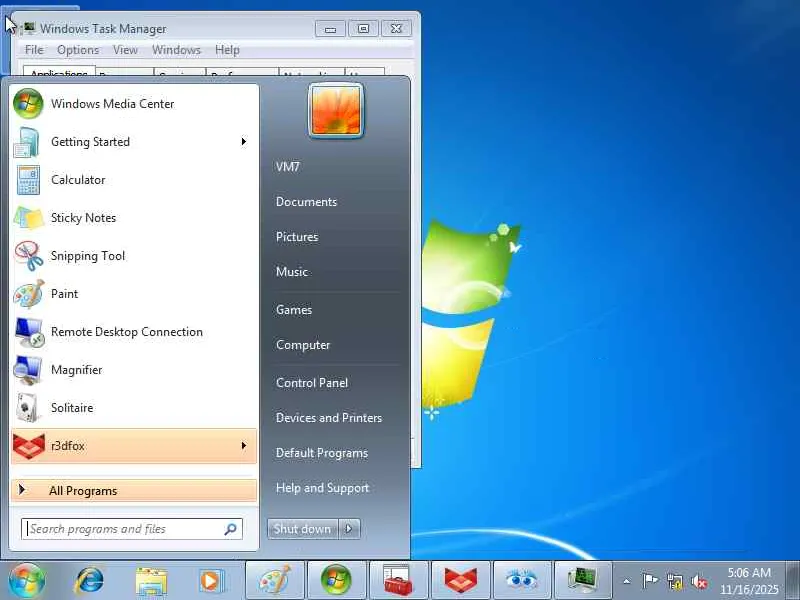Launch Magnifier icon
The width and height of the screenshot is (800, 600).
(28, 370)
